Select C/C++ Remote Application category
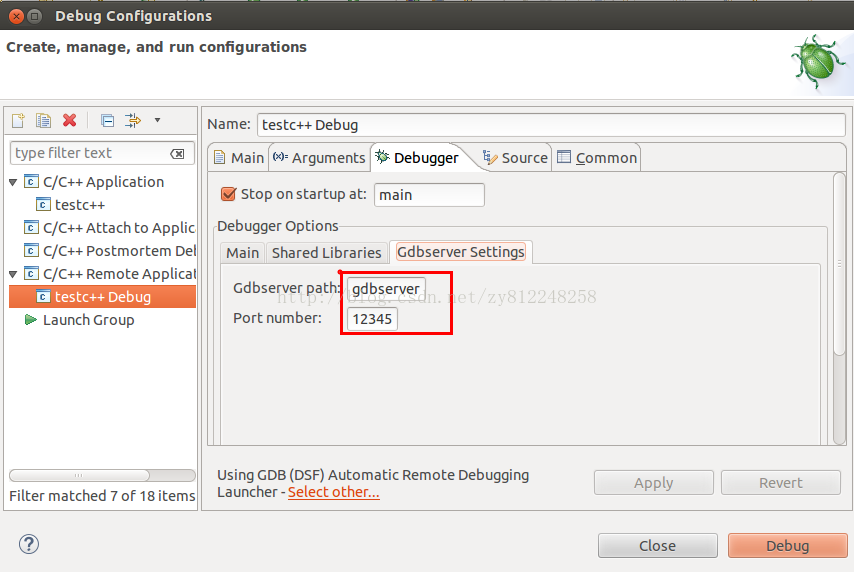Screen dimensions: 854x572 119,274
